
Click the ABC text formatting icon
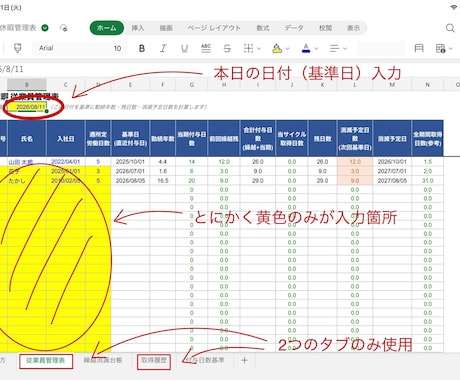click(206, 48)
